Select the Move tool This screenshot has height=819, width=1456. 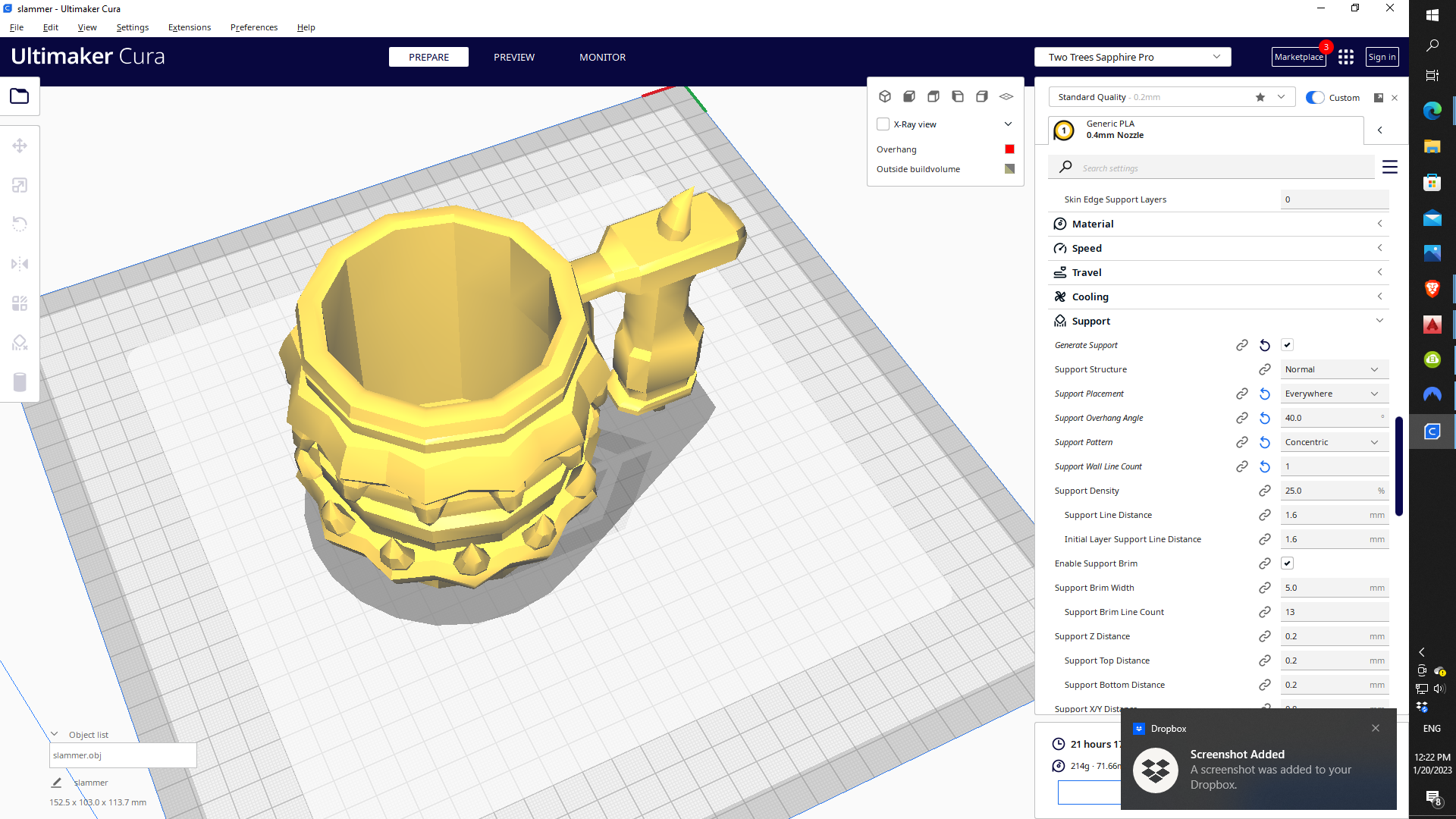(x=20, y=146)
